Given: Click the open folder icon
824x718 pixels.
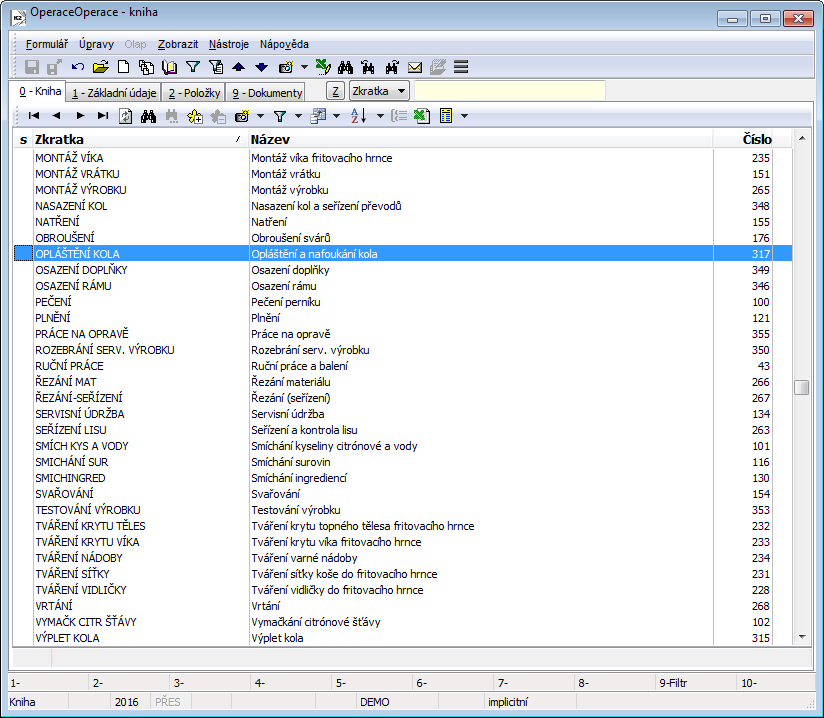Looking at the screenshot, I should (x=100, y=67).
